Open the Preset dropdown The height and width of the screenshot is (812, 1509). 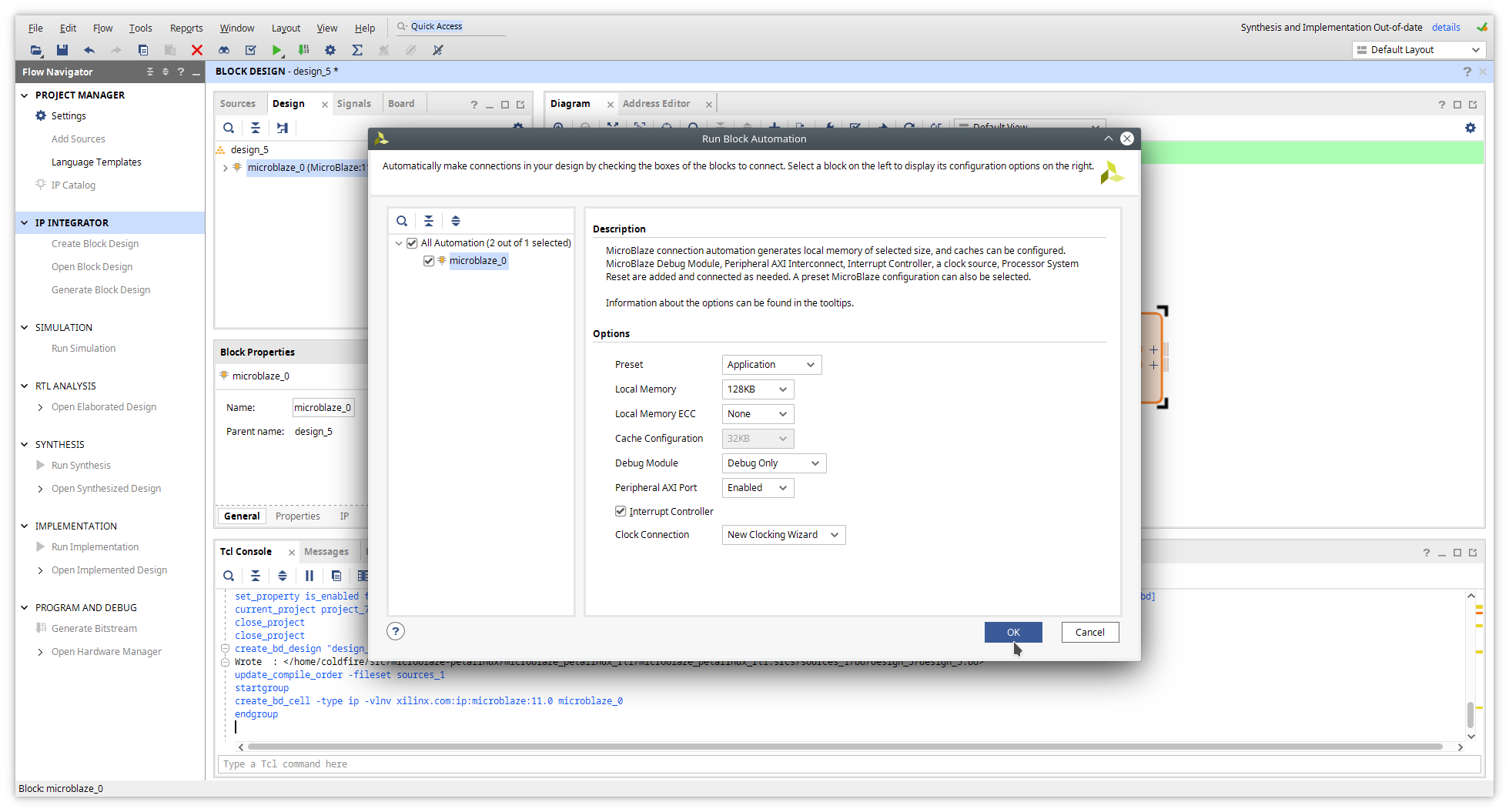(x=771, y=365)
